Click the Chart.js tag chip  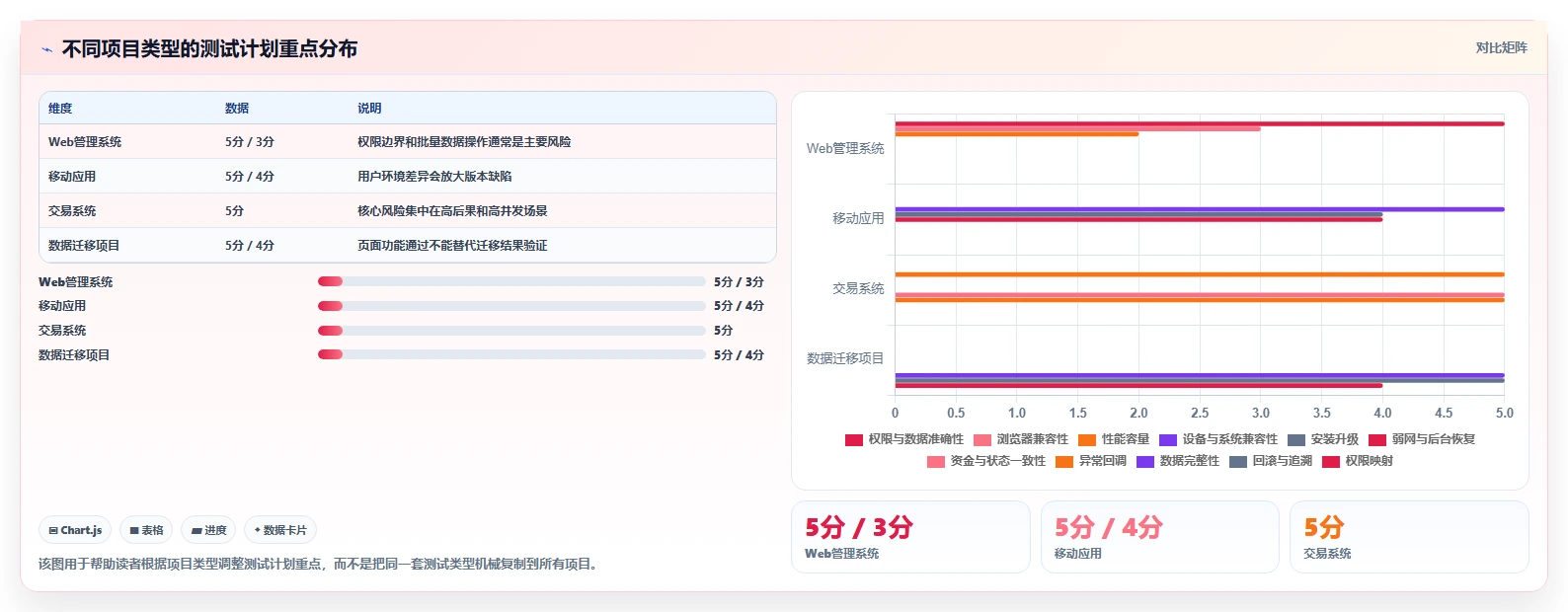coord(75,530)
